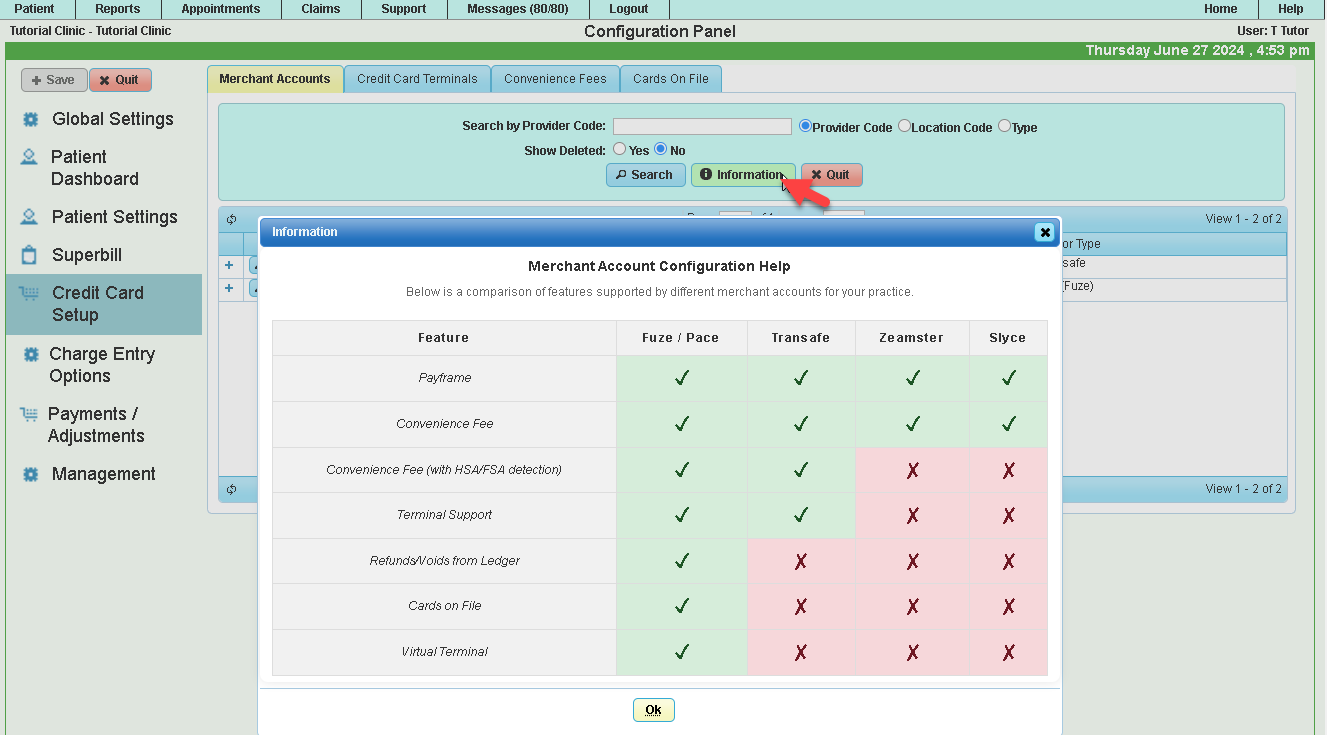Open Patient Dashboard section
Image resolution: width=1327 pixels, height=735 pixels.
(x=95, y=168)
